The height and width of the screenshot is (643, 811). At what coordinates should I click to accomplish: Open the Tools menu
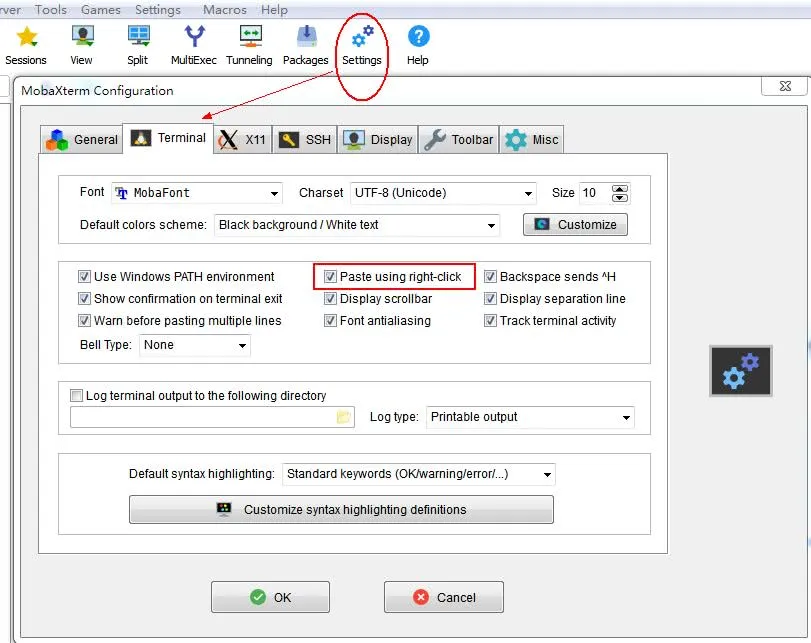coord(51,9)
